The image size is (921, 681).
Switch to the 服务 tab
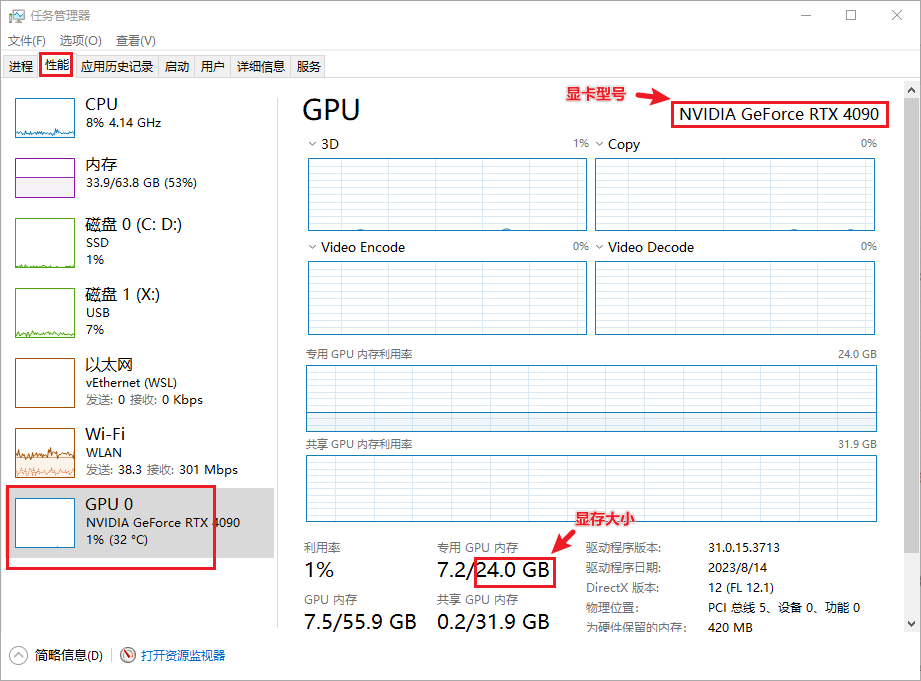tap(308, 66)
